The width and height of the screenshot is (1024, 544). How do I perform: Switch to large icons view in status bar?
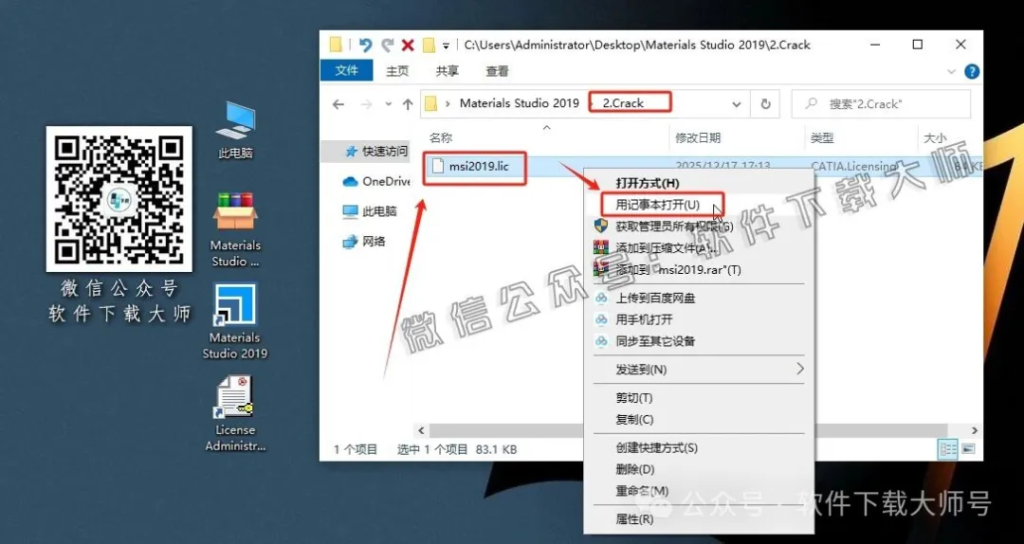pyautogui.click(x=968, y=449)
